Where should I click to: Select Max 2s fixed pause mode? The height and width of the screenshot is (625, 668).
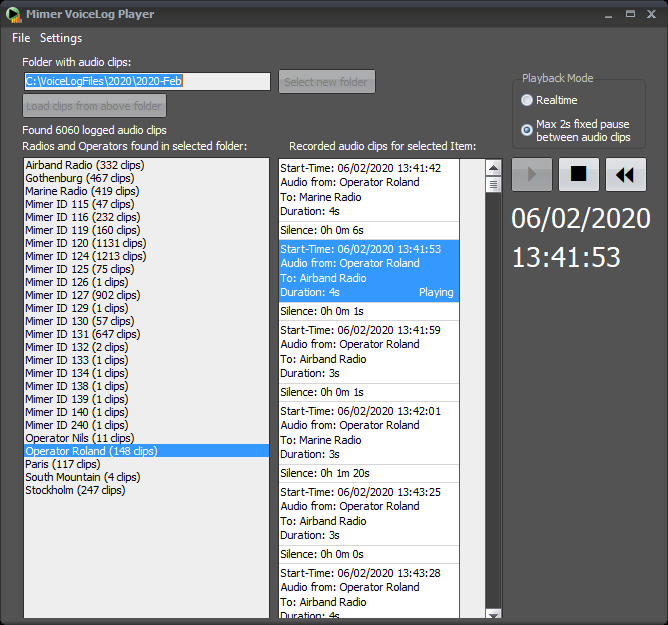(x=527, y=129)
